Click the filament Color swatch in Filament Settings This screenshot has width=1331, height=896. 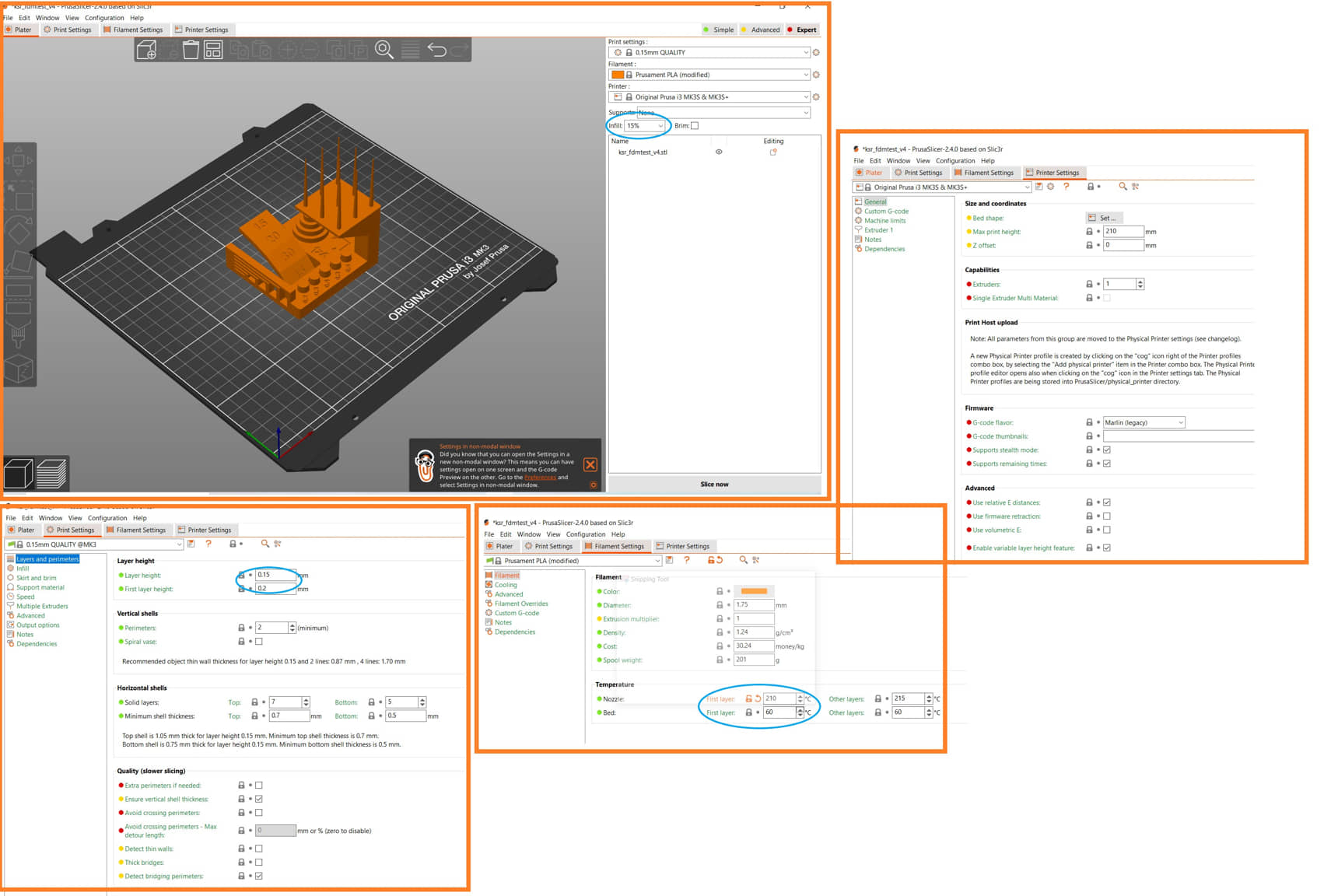point(754,591)
